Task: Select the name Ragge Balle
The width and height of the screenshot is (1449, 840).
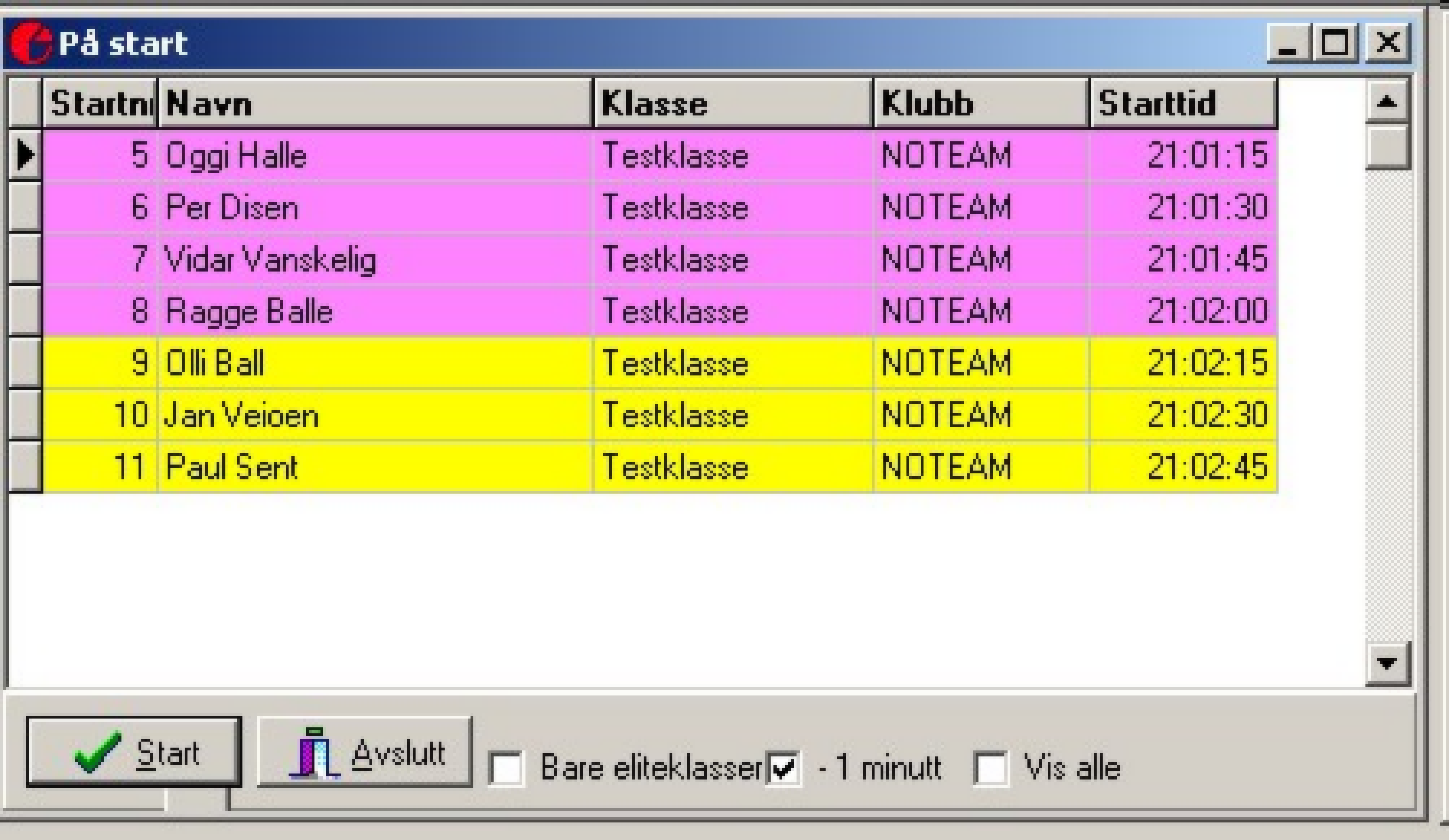Action: (x=249, y=312)
